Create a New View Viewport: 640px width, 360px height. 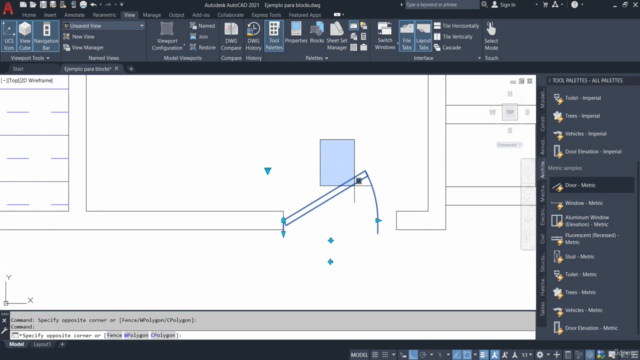pyautogui.click(x=79, y=37)
